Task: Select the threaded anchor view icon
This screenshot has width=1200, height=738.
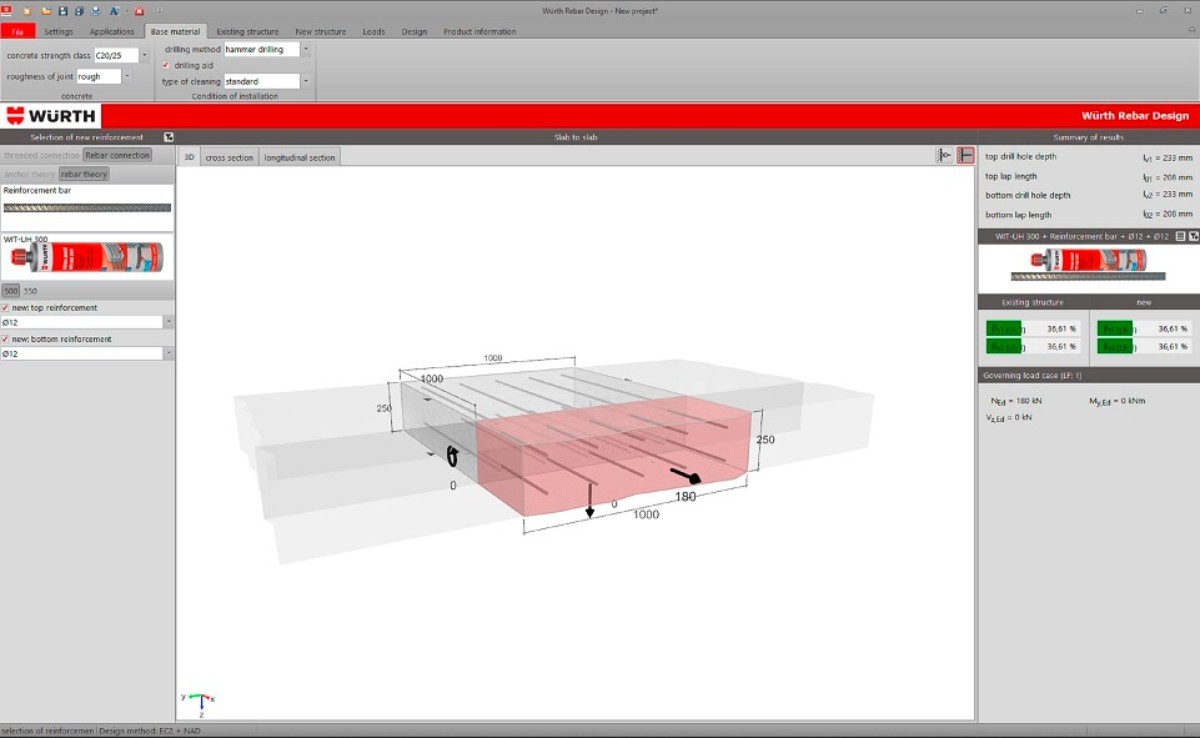Action: click(x=944, y=155)
